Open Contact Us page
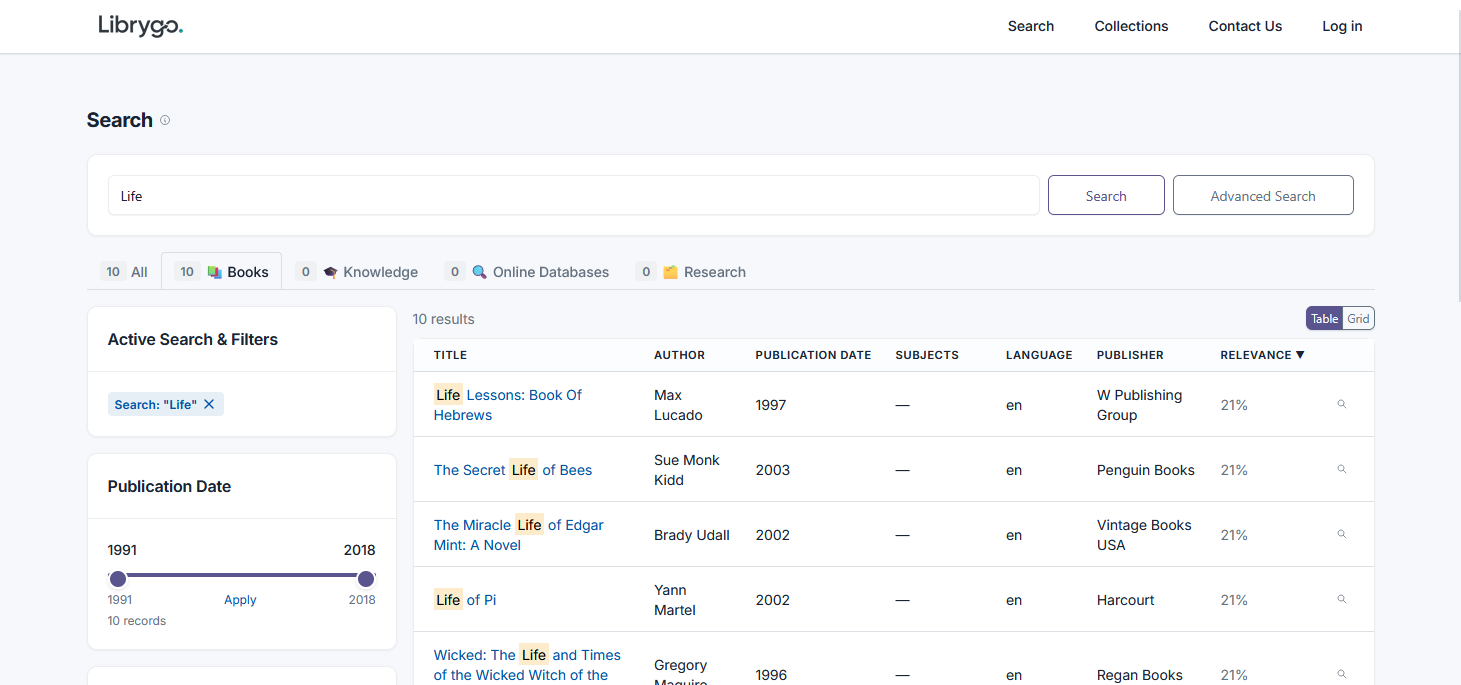Image resolution: width=1461 pixels, height=685 pixels. 1245,26
